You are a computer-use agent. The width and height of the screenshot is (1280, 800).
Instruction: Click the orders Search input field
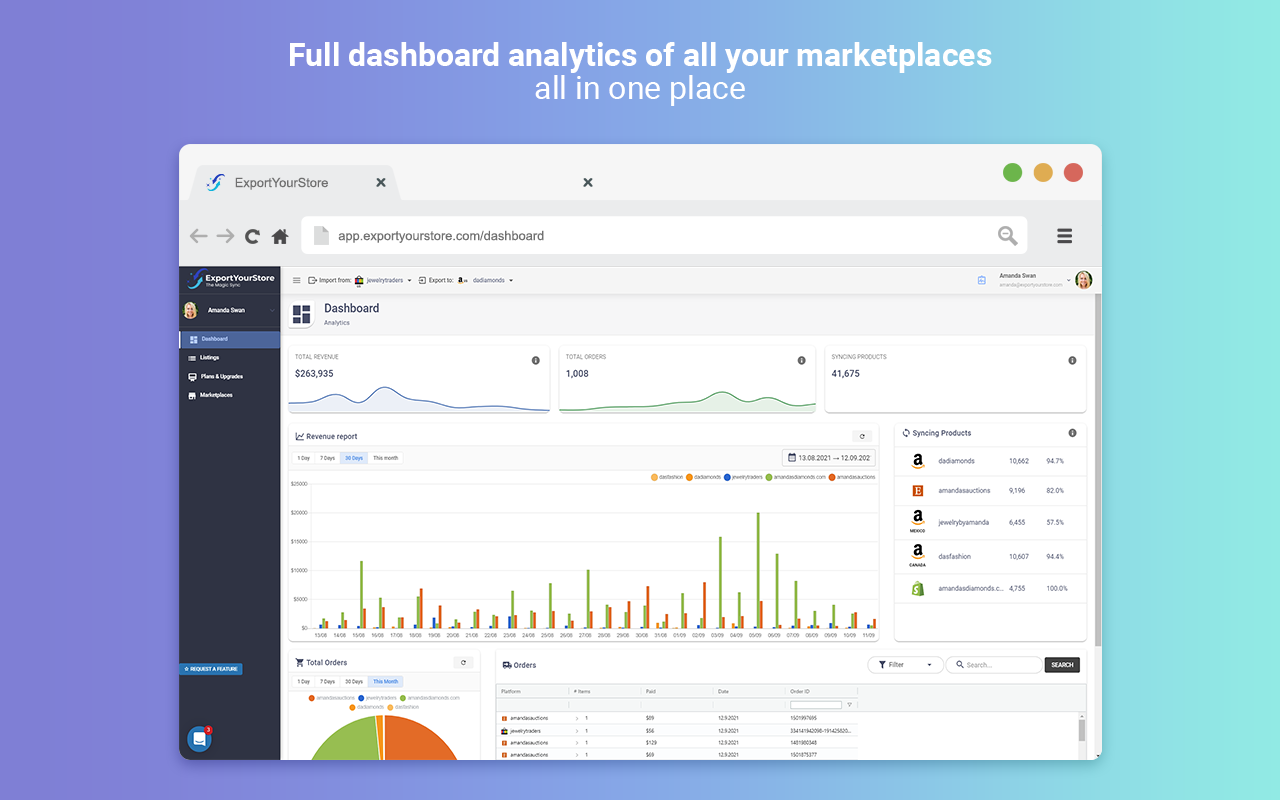(994, 665)
